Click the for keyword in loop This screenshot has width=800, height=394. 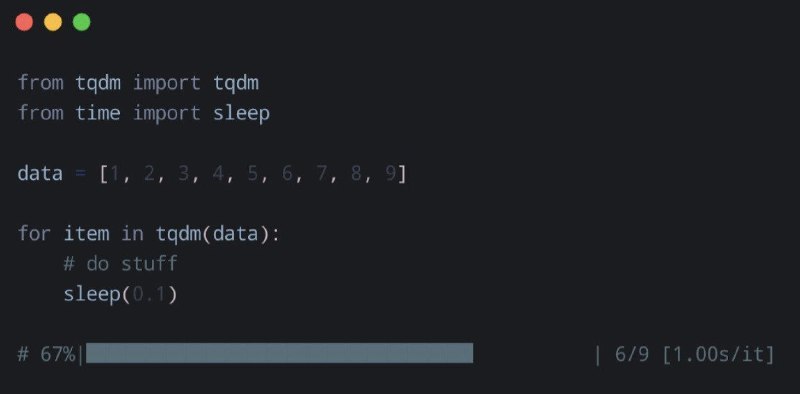pyautogui.click(x=35, y=234)
